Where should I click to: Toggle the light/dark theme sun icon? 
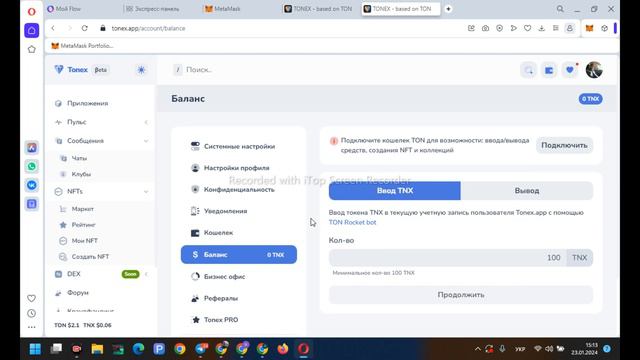(x=141, y=70)
